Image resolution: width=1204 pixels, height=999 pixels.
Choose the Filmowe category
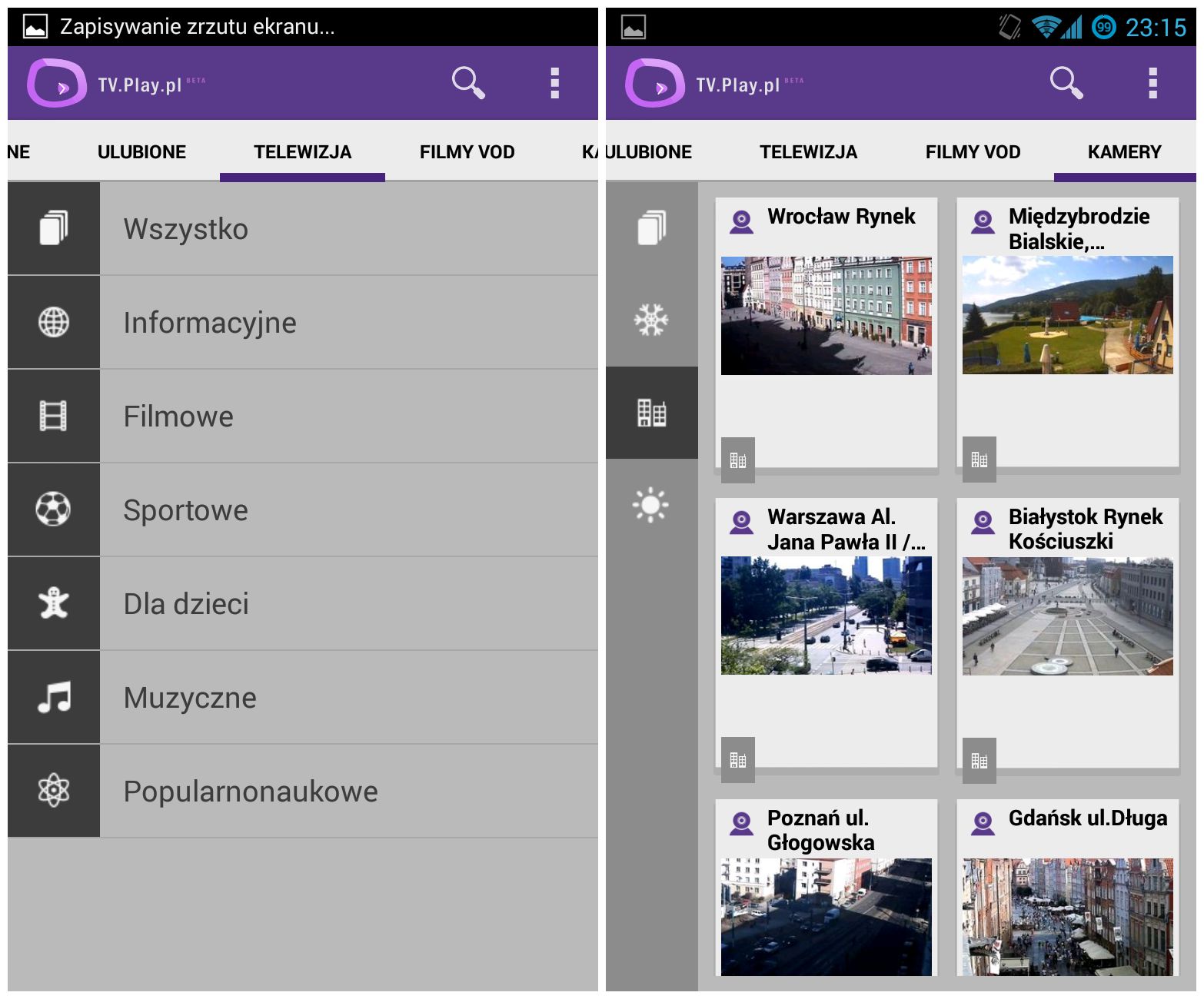[303, 416]
